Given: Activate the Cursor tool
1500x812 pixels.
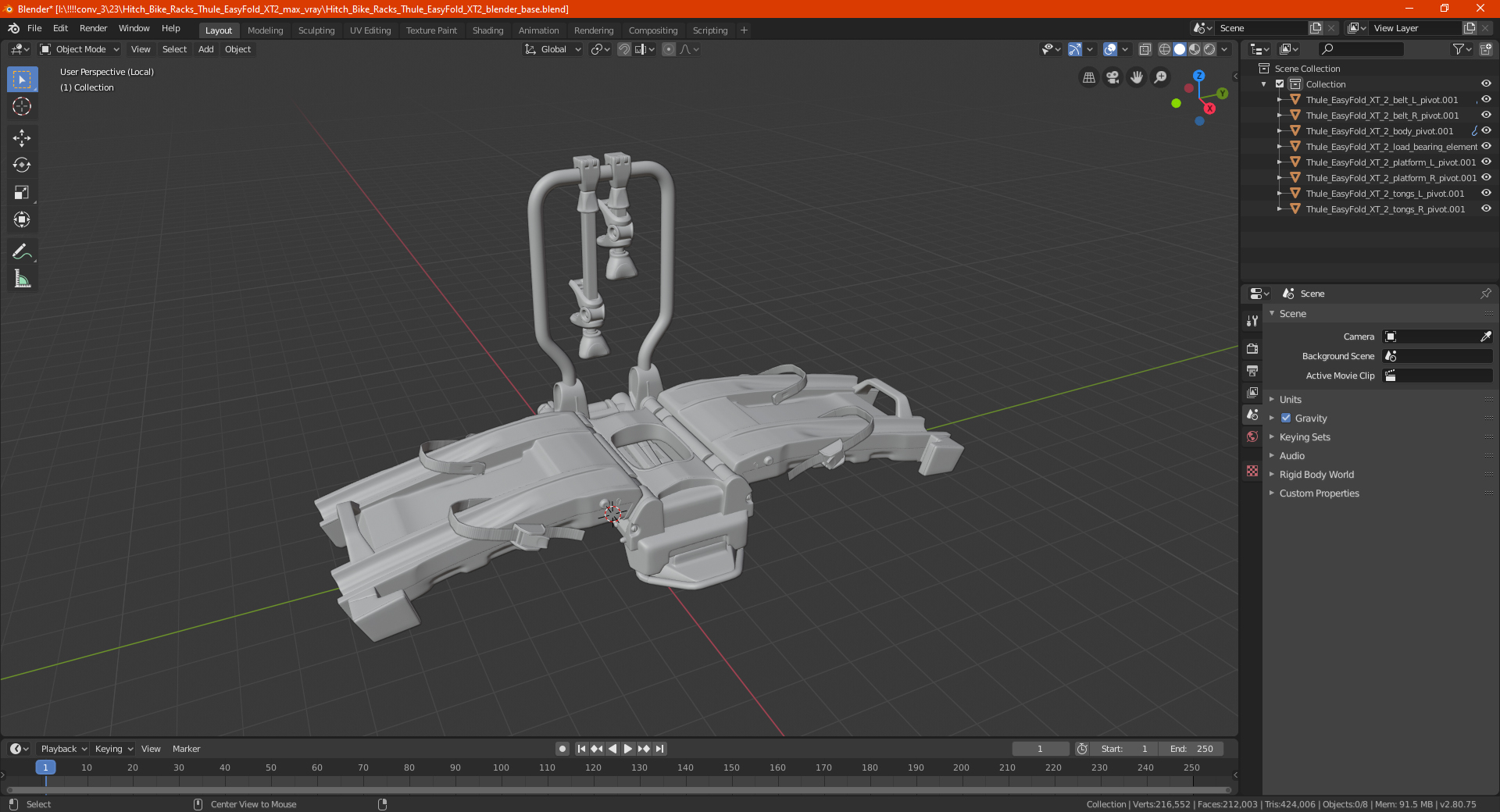Looking at the screenshot, I should (22, 106).
